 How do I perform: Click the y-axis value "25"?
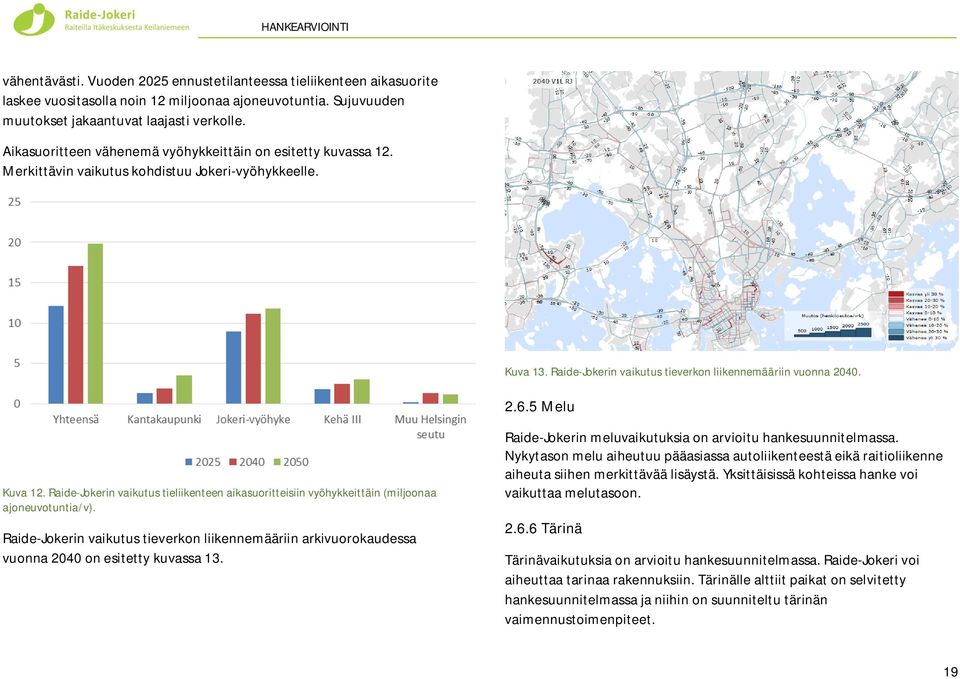[x=14, y=202]
